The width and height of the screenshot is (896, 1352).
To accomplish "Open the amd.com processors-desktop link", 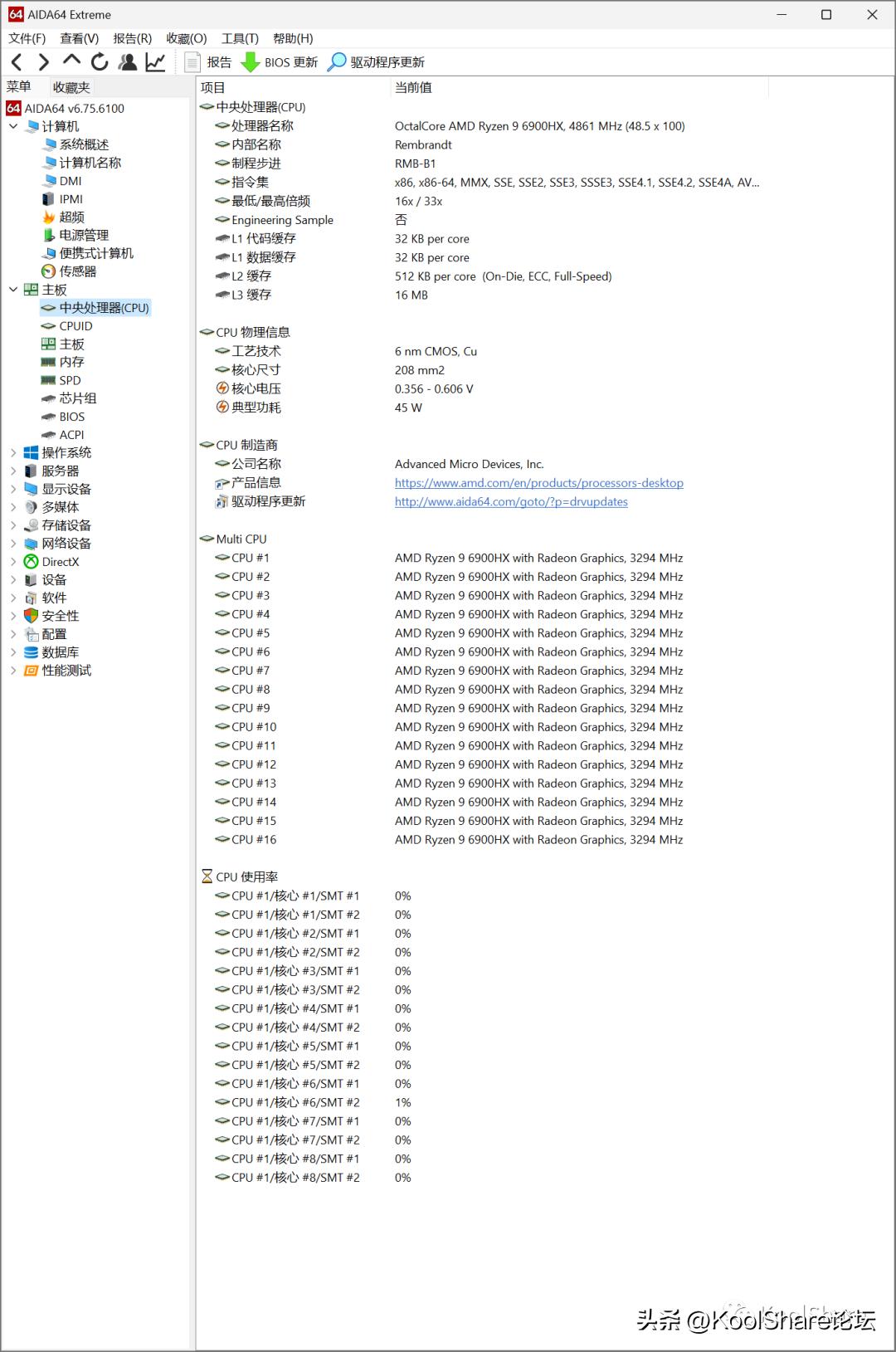I will click(539, 483).
